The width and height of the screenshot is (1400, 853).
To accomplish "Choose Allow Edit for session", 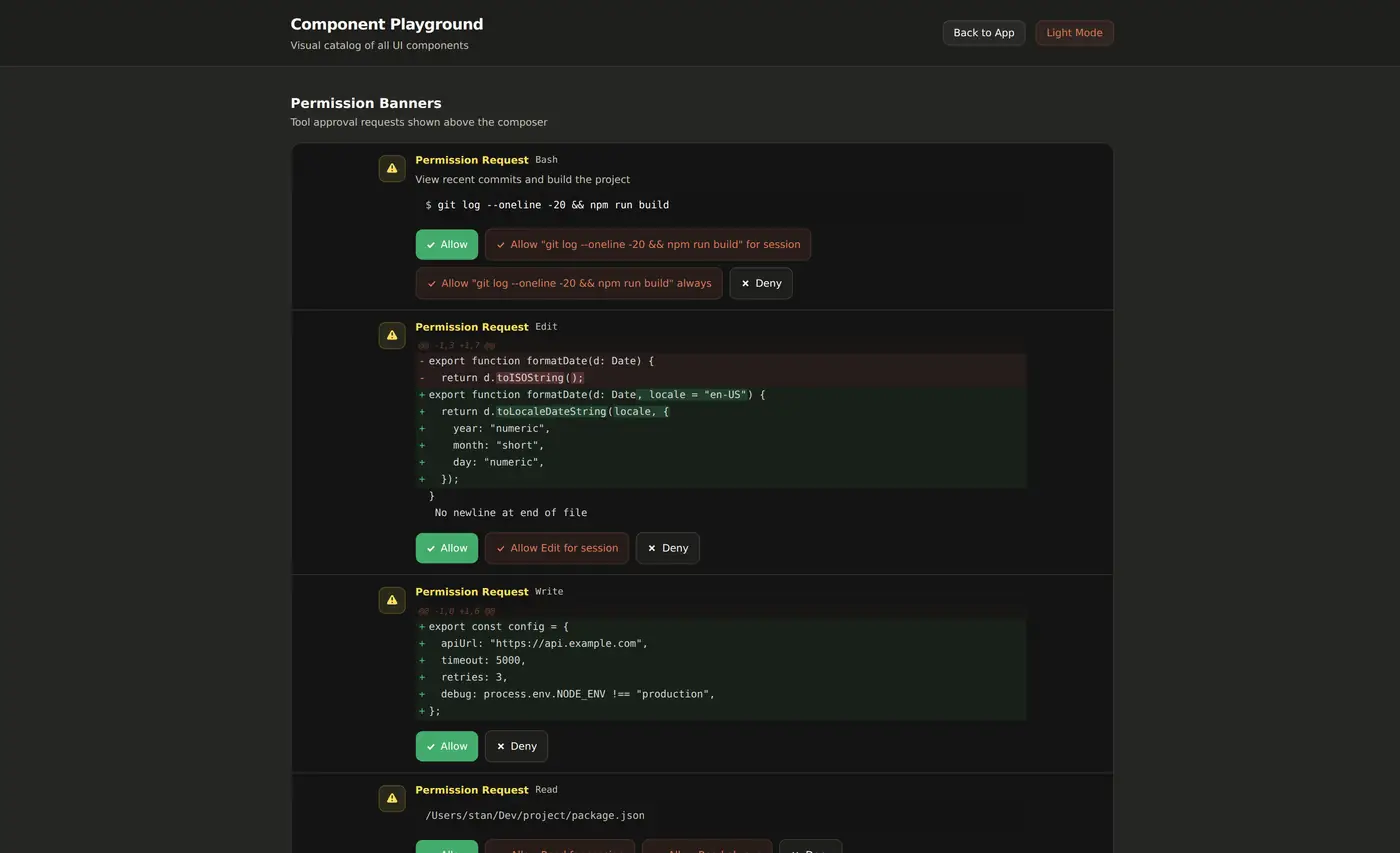I will pyautogui.click(x=557, y=548).
